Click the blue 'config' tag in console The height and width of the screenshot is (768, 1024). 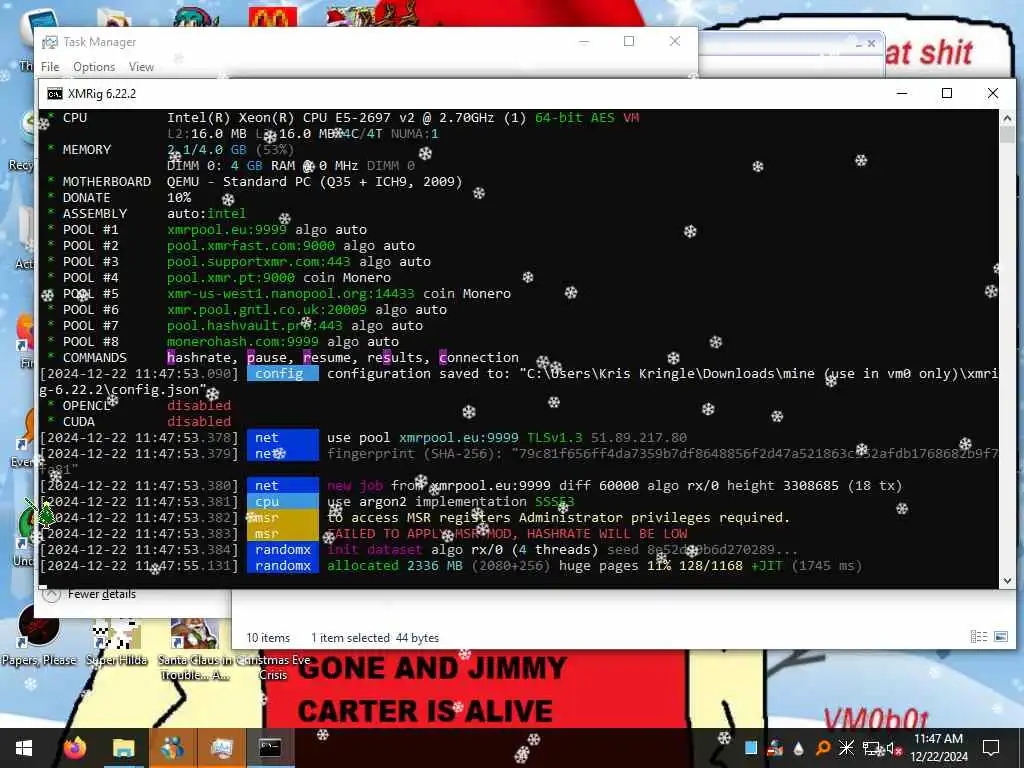(x=283, y=374)
